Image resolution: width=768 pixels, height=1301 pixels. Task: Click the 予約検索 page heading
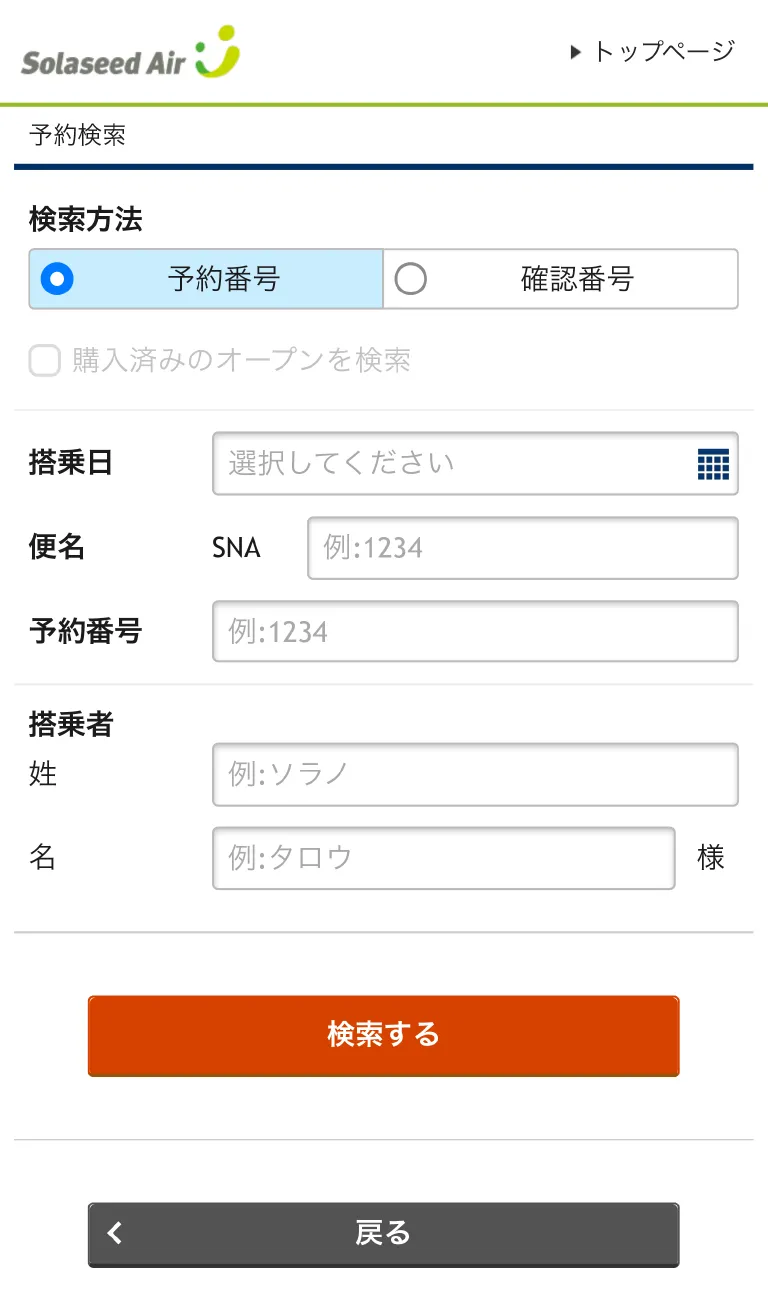pyautogui.click(x=78, y=135)
